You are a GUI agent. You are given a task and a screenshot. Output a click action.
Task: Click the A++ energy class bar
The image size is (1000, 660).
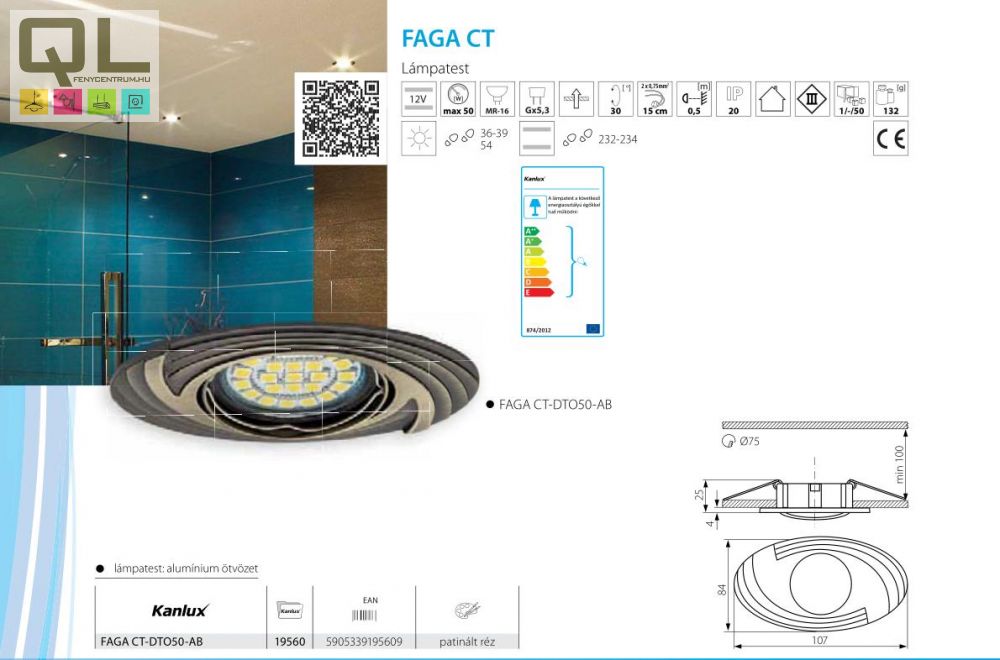(532, 231)
